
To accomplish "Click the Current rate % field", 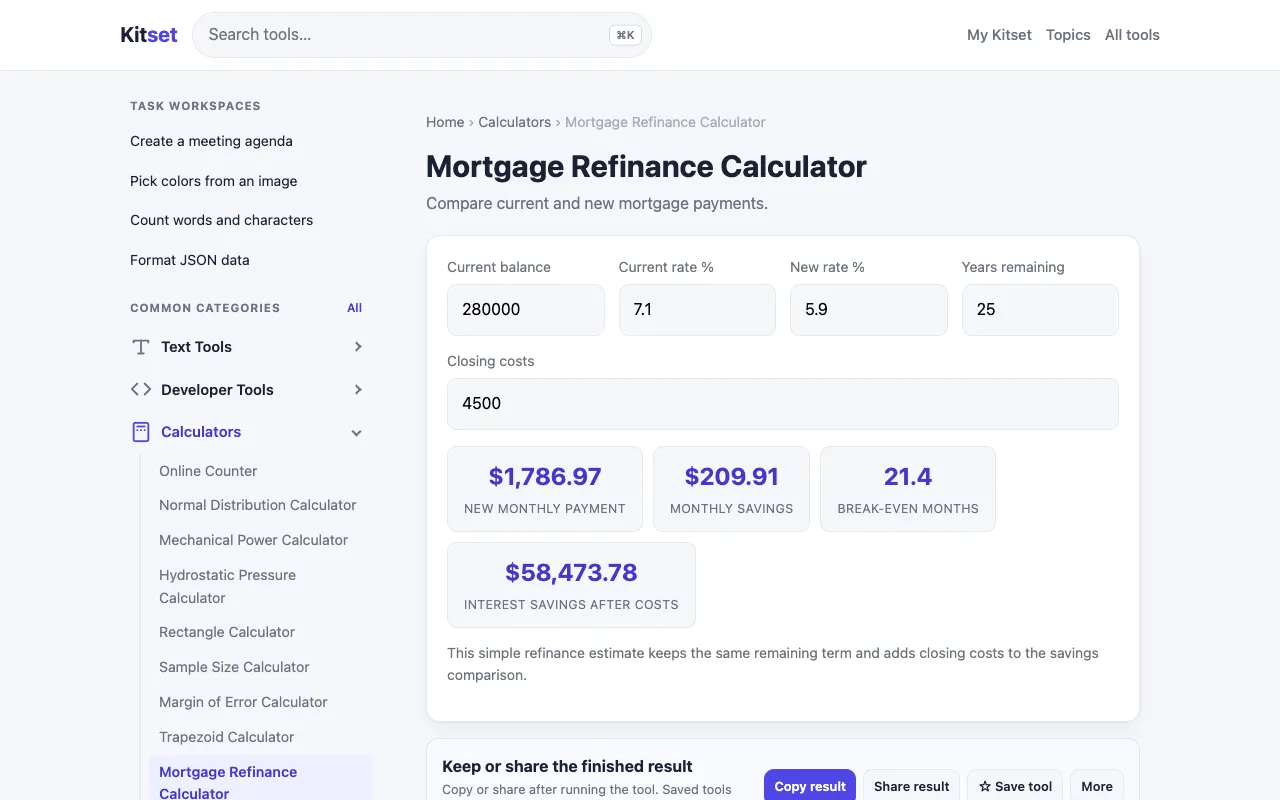I will click(697, 310).
